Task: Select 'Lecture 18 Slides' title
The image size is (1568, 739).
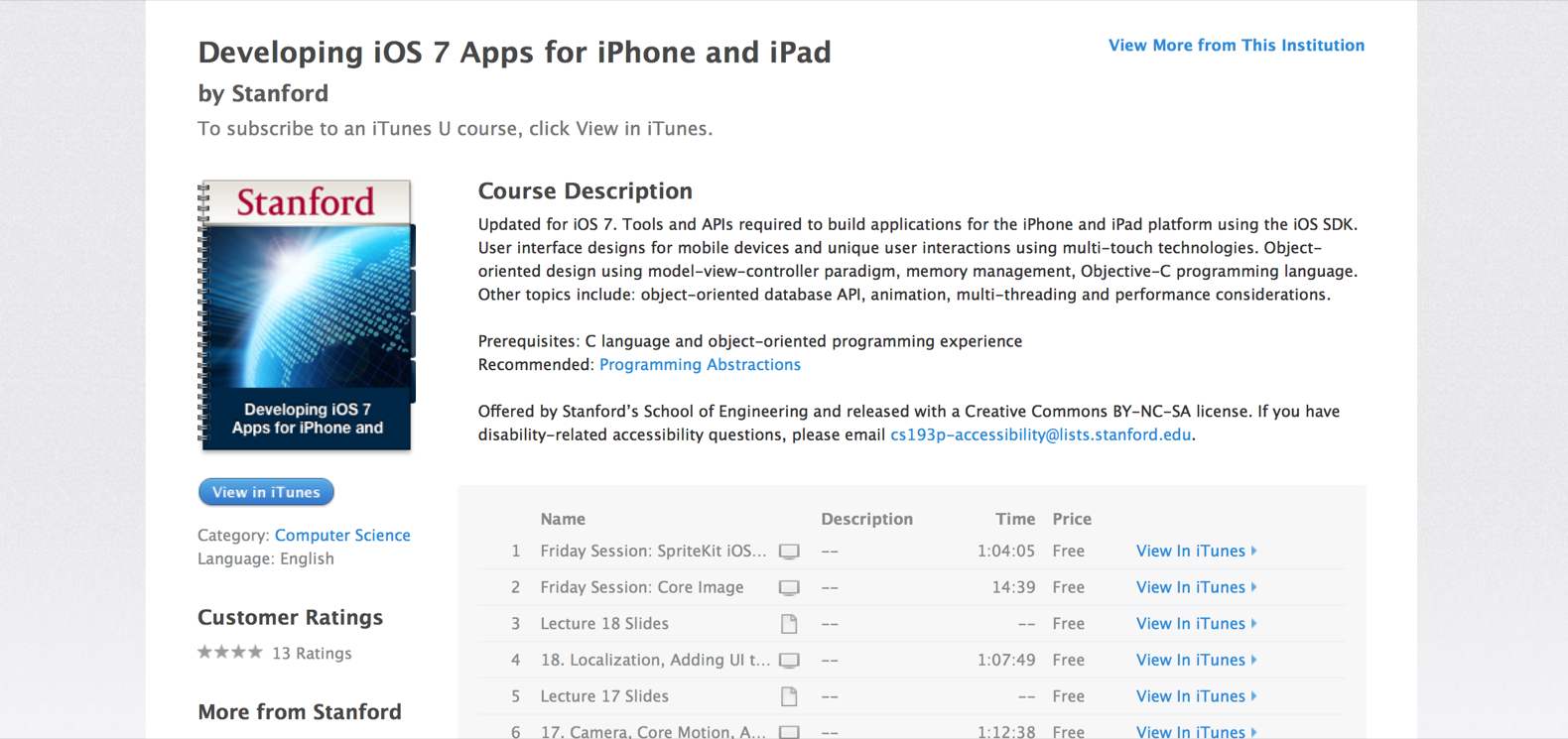Action: click(604, 623)
